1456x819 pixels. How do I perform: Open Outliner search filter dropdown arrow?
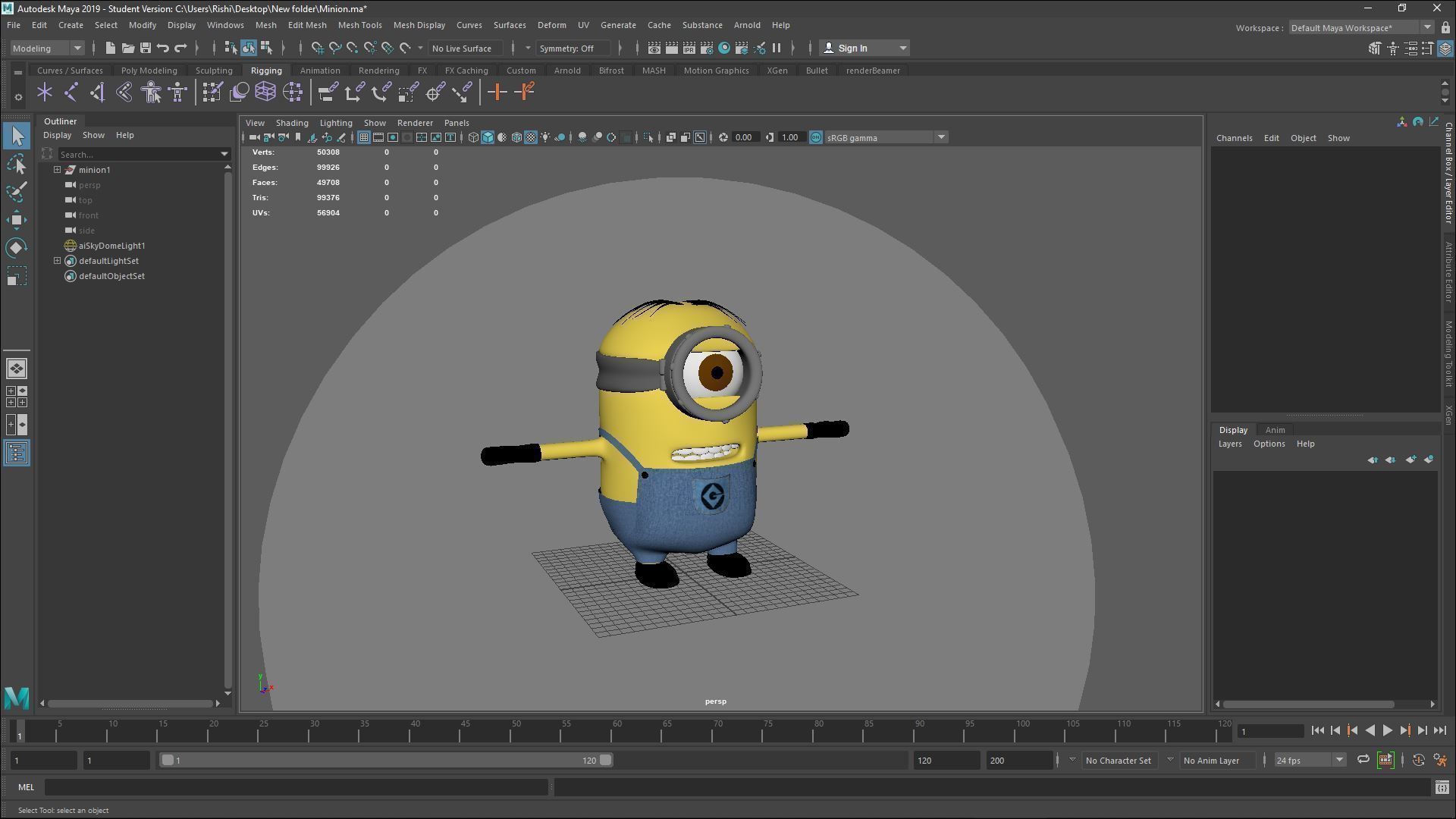(224, 154)
